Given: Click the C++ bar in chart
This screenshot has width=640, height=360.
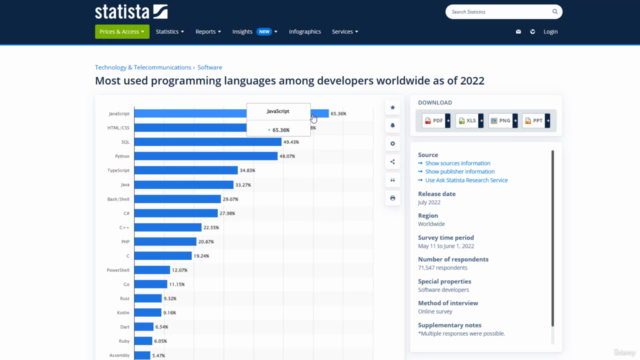Looking at the screenshot, I should coord(168,227).
